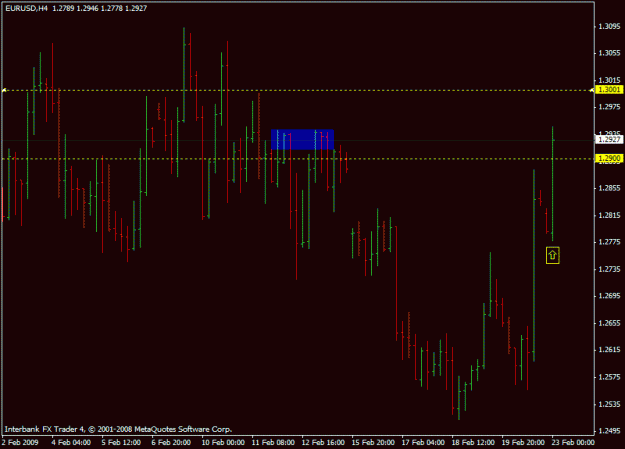Click the 23 Feb 00:00 time label
Screen dimensions: 625x449
tap(573, 442)
